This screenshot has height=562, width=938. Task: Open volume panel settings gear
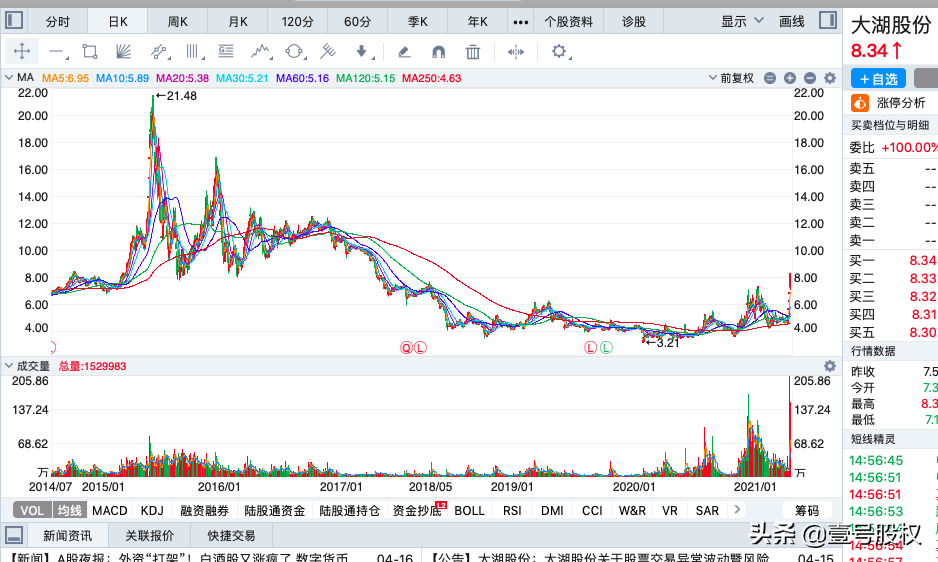(830, 366)
